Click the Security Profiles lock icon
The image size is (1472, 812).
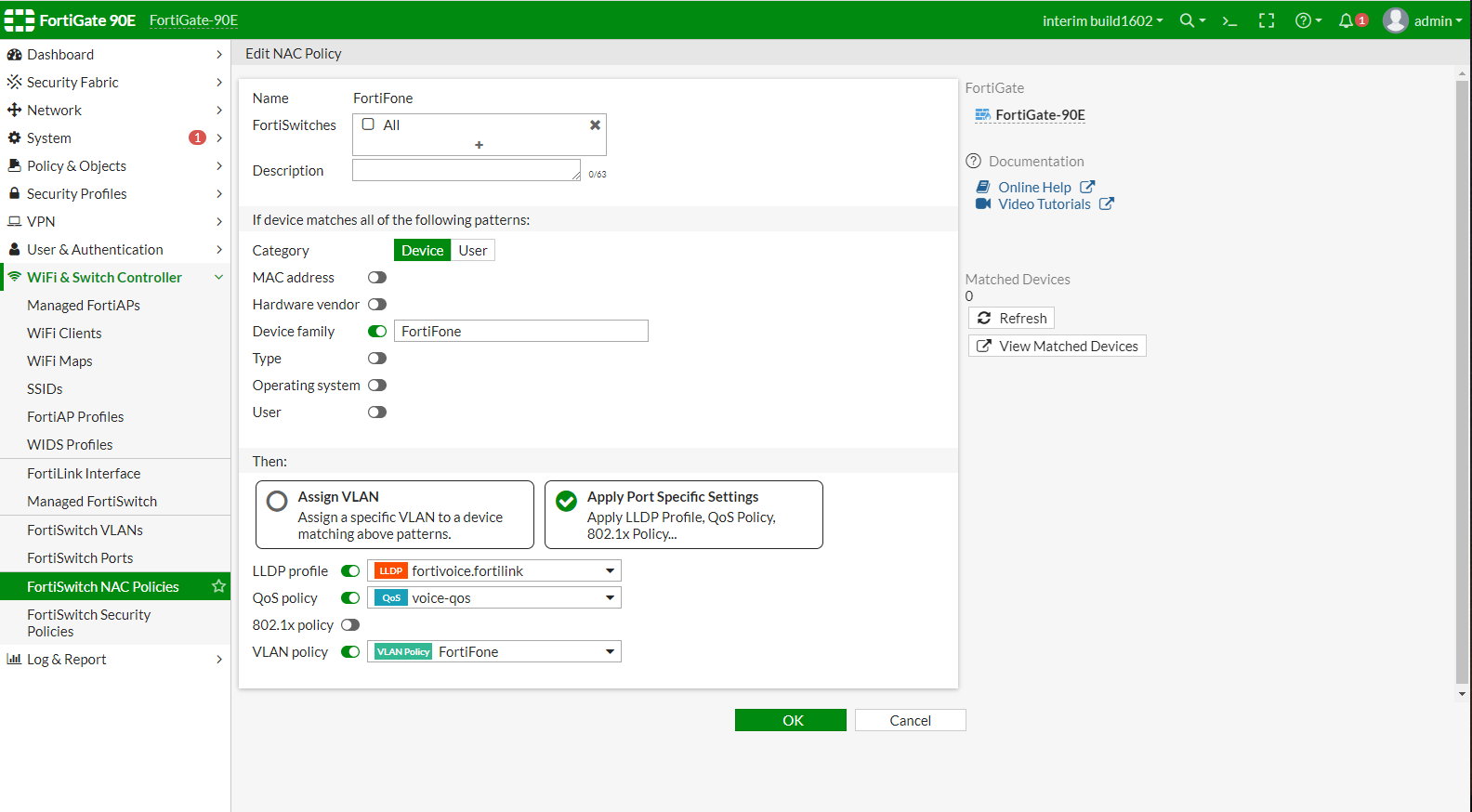click(x=14, y=194)
